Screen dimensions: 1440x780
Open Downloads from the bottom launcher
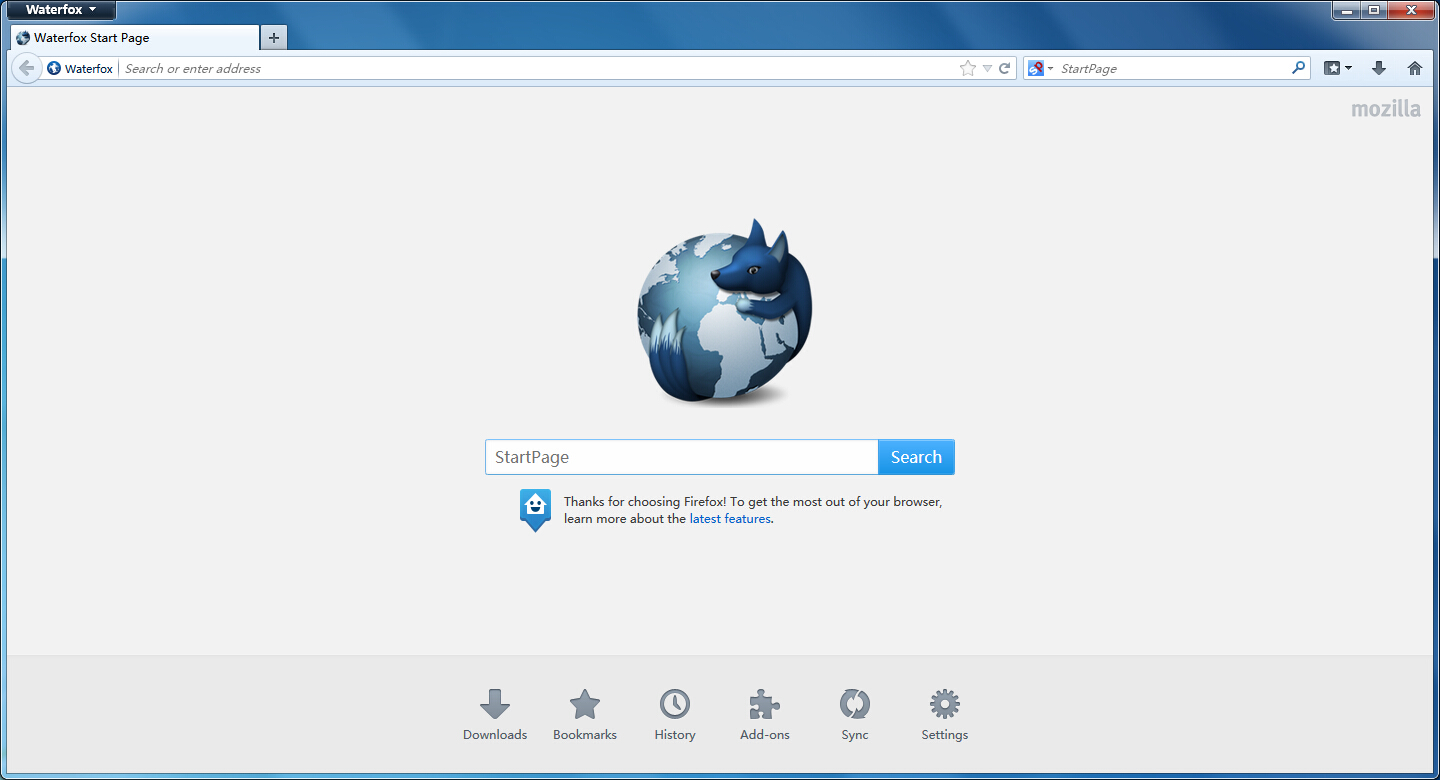(x=495, y=715)
